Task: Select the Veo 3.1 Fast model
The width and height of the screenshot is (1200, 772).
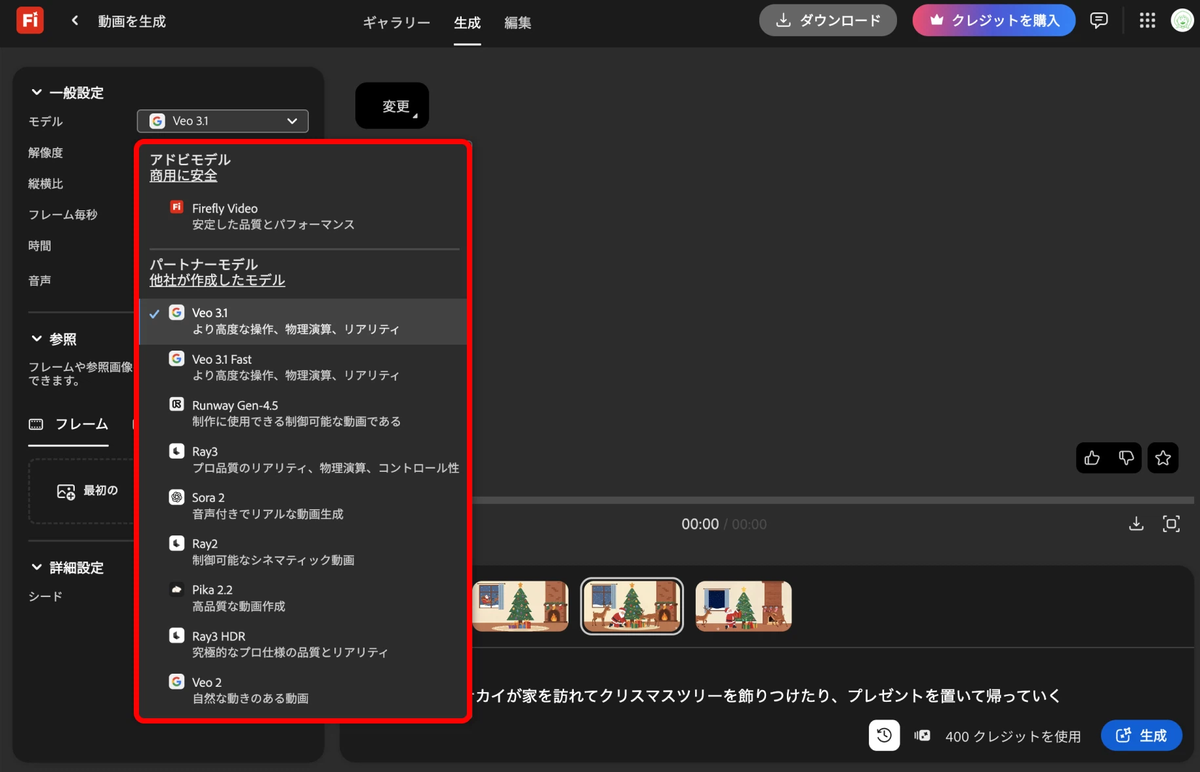Action: tap(303, 367)
